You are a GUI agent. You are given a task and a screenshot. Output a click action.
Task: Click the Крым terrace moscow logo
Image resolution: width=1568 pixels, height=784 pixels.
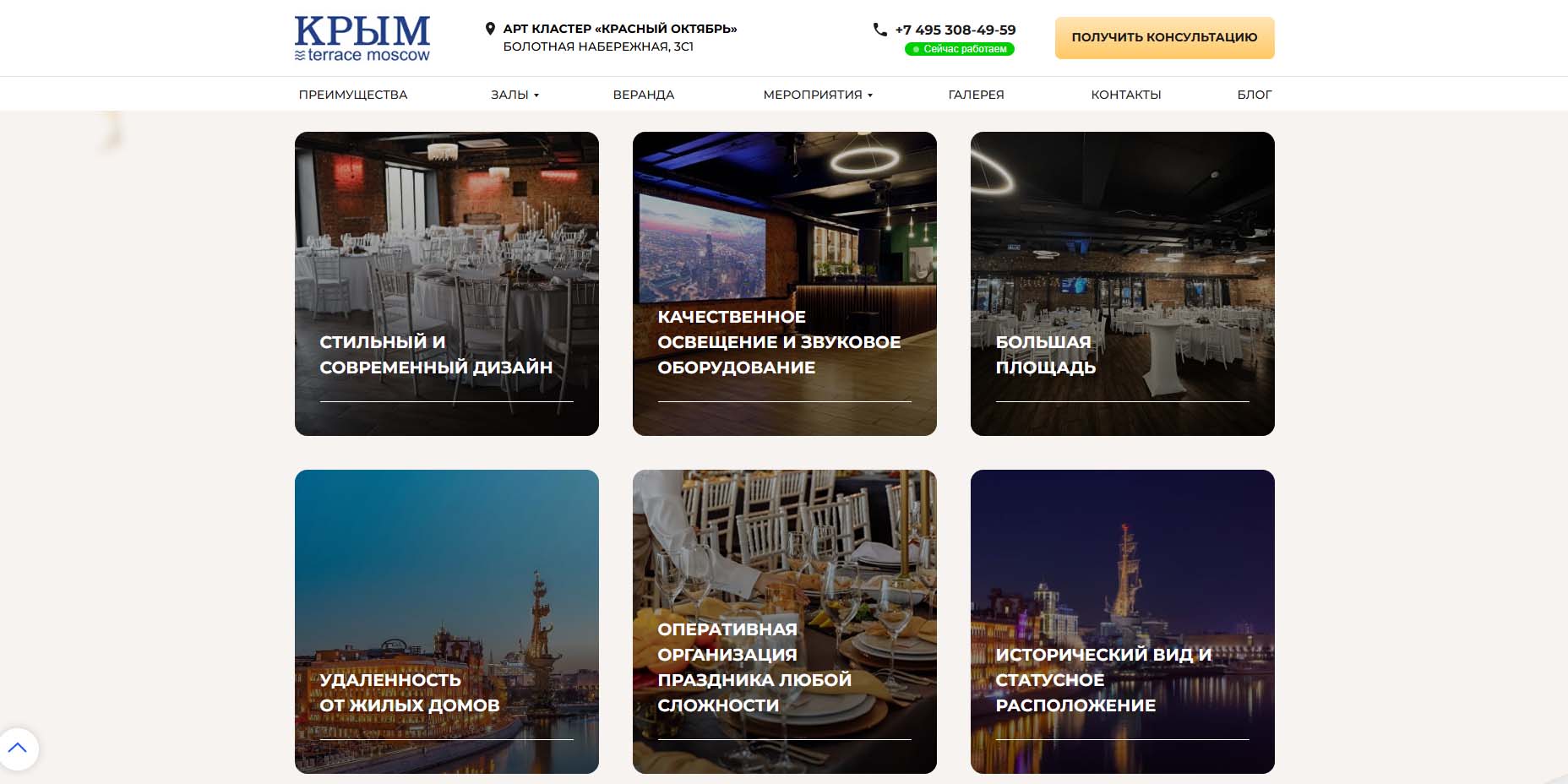tap(362, 38)
